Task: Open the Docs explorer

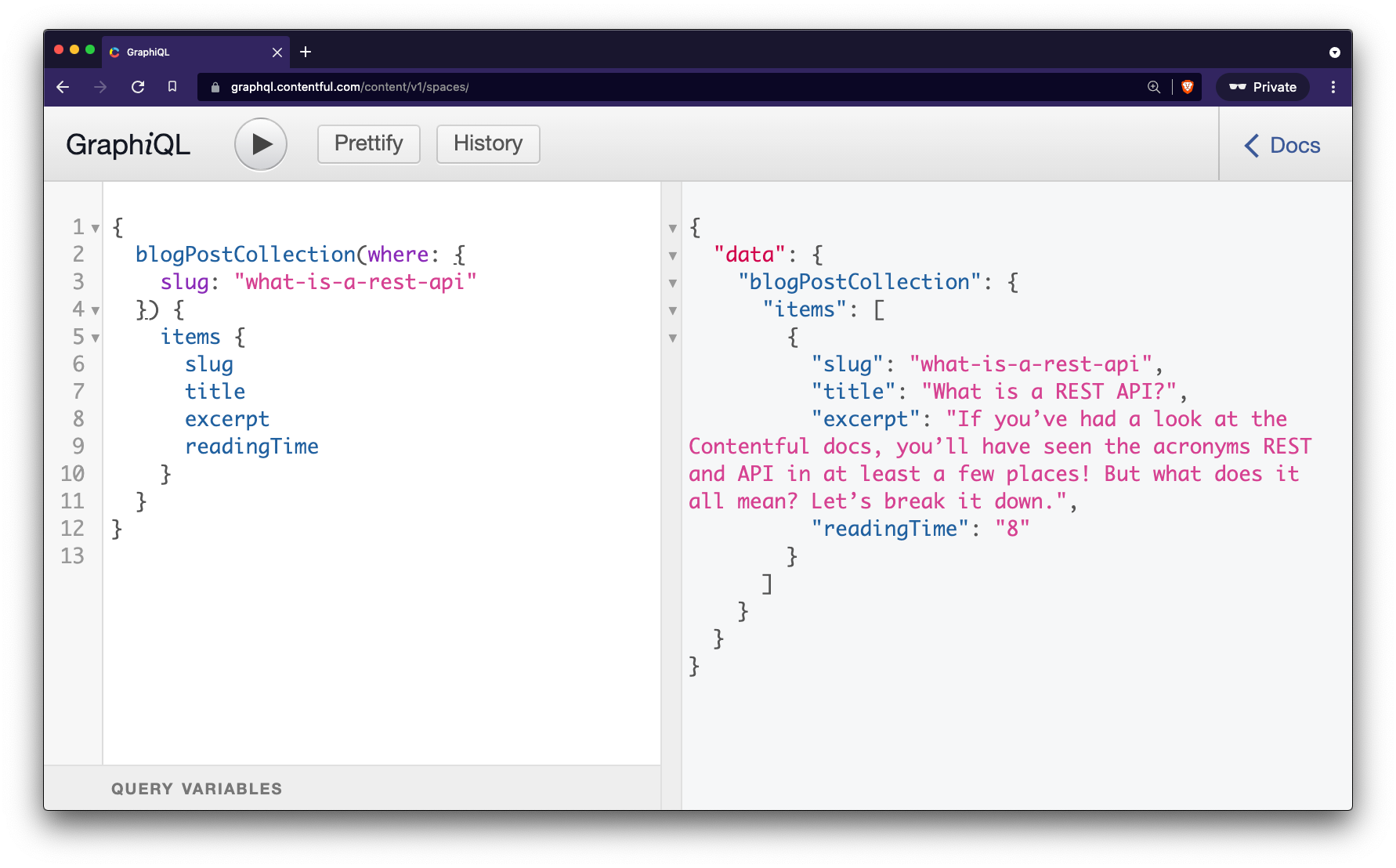Action: [x=1282, y=145]
